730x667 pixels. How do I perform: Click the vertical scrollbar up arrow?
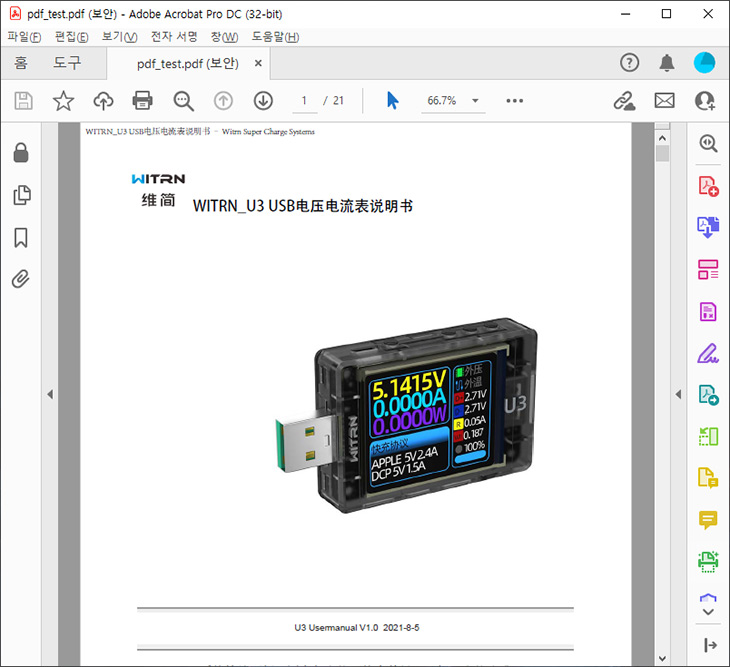tap(662, 138)
